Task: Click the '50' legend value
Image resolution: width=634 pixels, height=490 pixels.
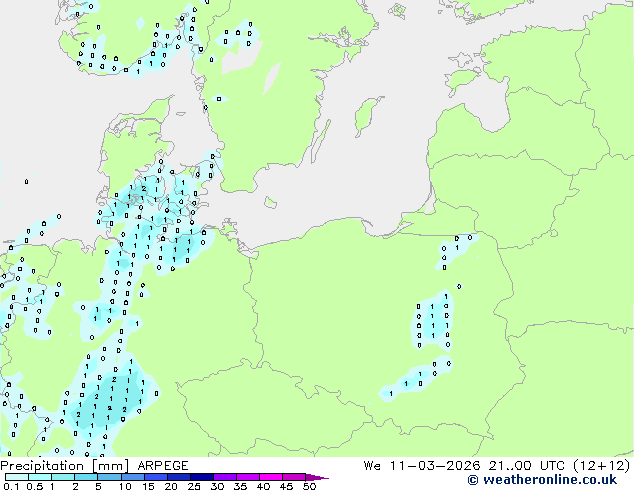Action: click(x=309, y=486)
